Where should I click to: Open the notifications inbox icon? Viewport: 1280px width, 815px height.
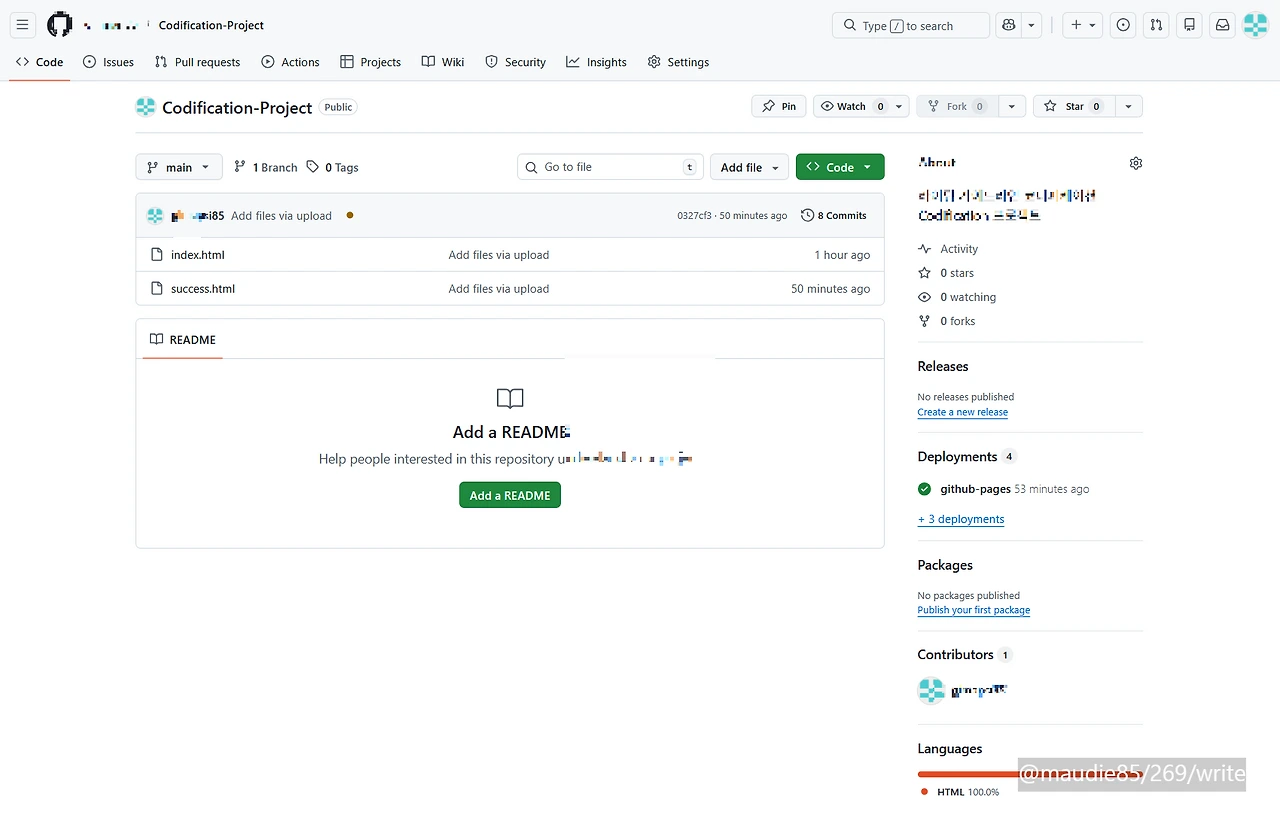pos(1222,25)
